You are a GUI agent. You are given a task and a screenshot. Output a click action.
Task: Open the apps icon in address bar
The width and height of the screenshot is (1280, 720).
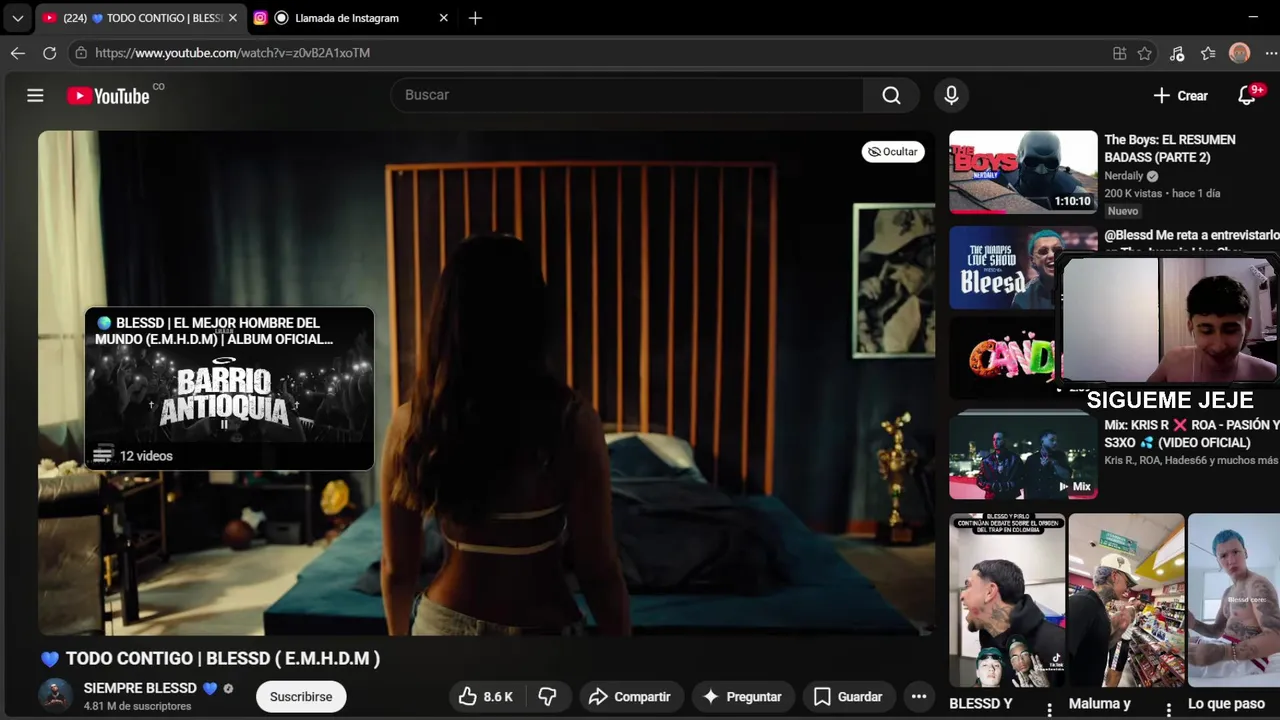click(x=1119, y=53)
